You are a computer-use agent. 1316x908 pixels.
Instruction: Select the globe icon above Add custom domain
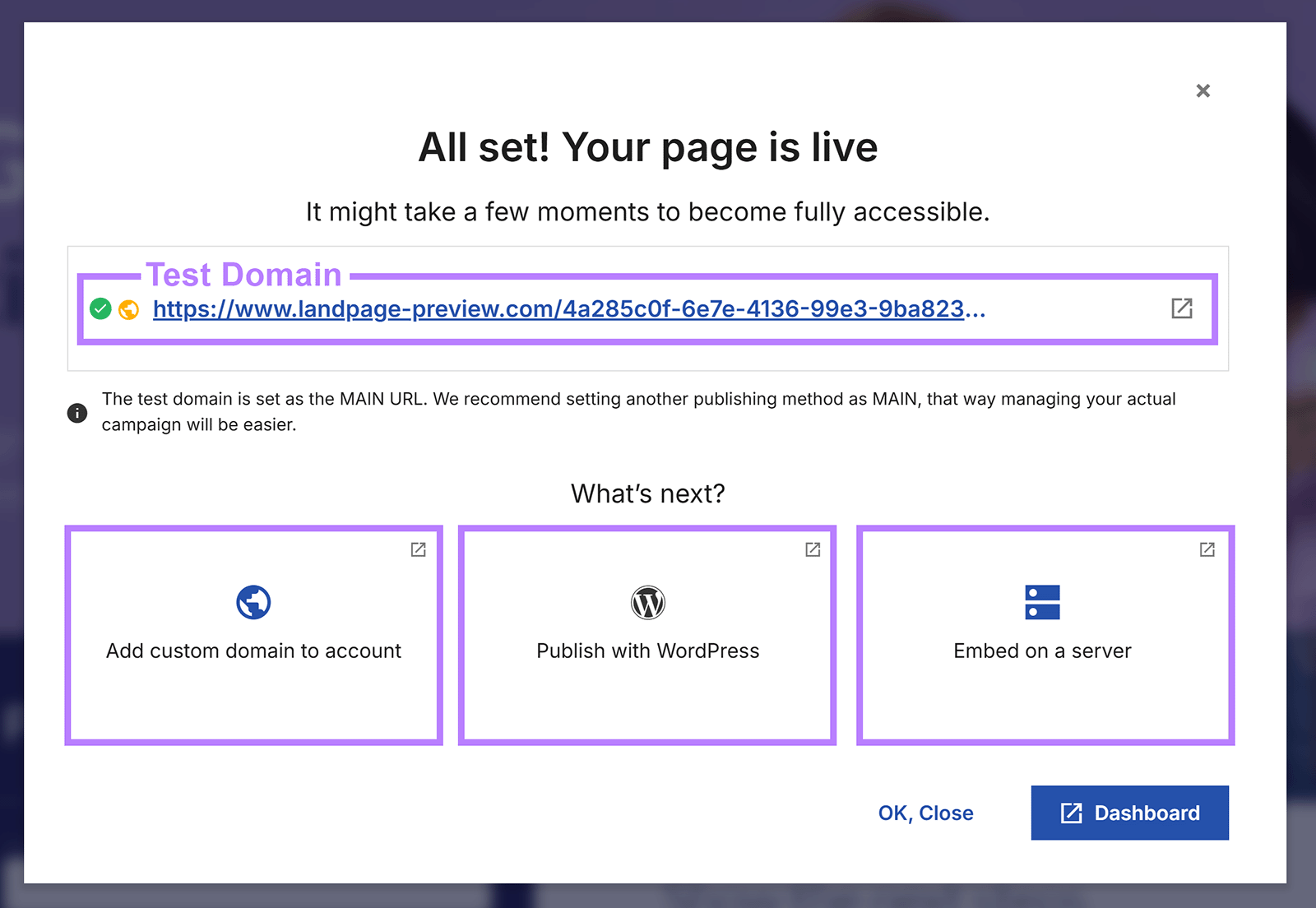tap(253, 601)
